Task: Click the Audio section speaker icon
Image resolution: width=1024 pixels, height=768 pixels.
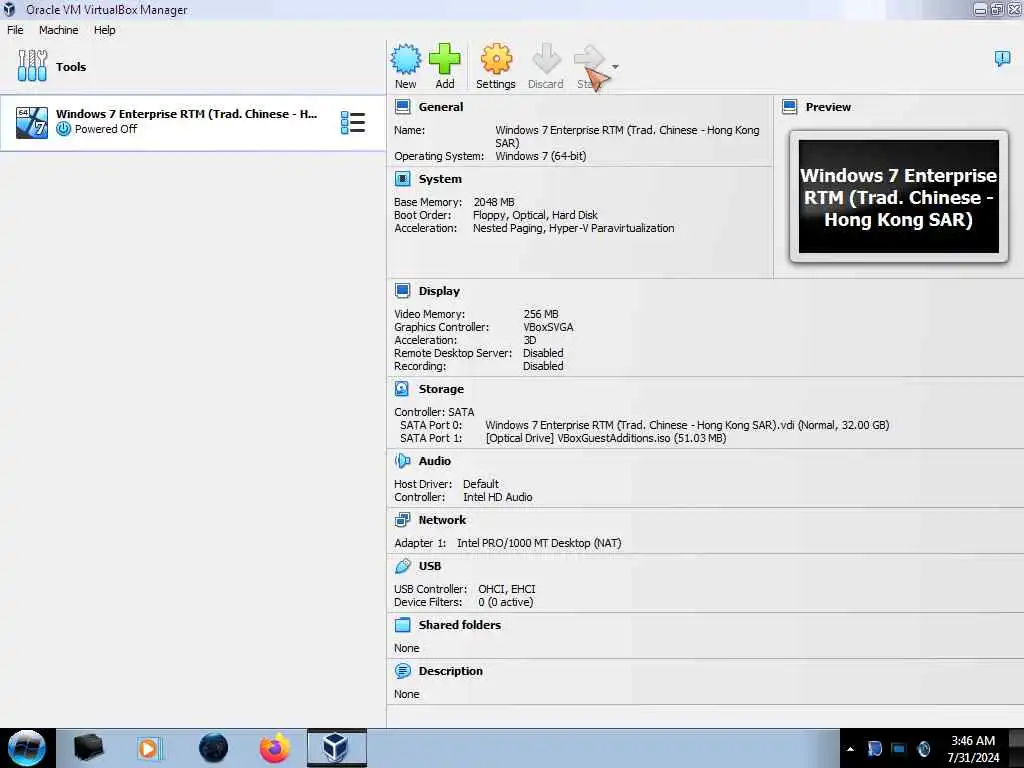Action: 402,461
